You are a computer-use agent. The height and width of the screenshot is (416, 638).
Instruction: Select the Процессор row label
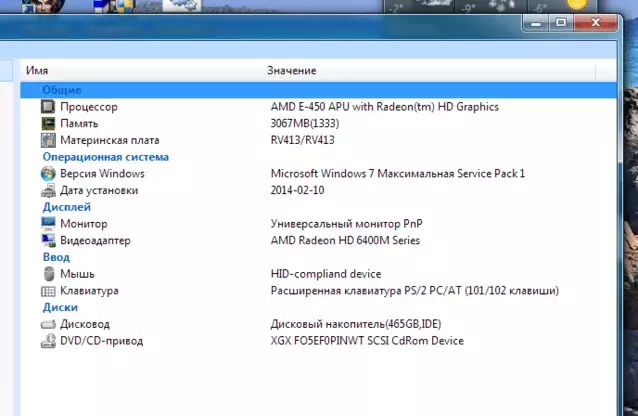tap(89, 107)
